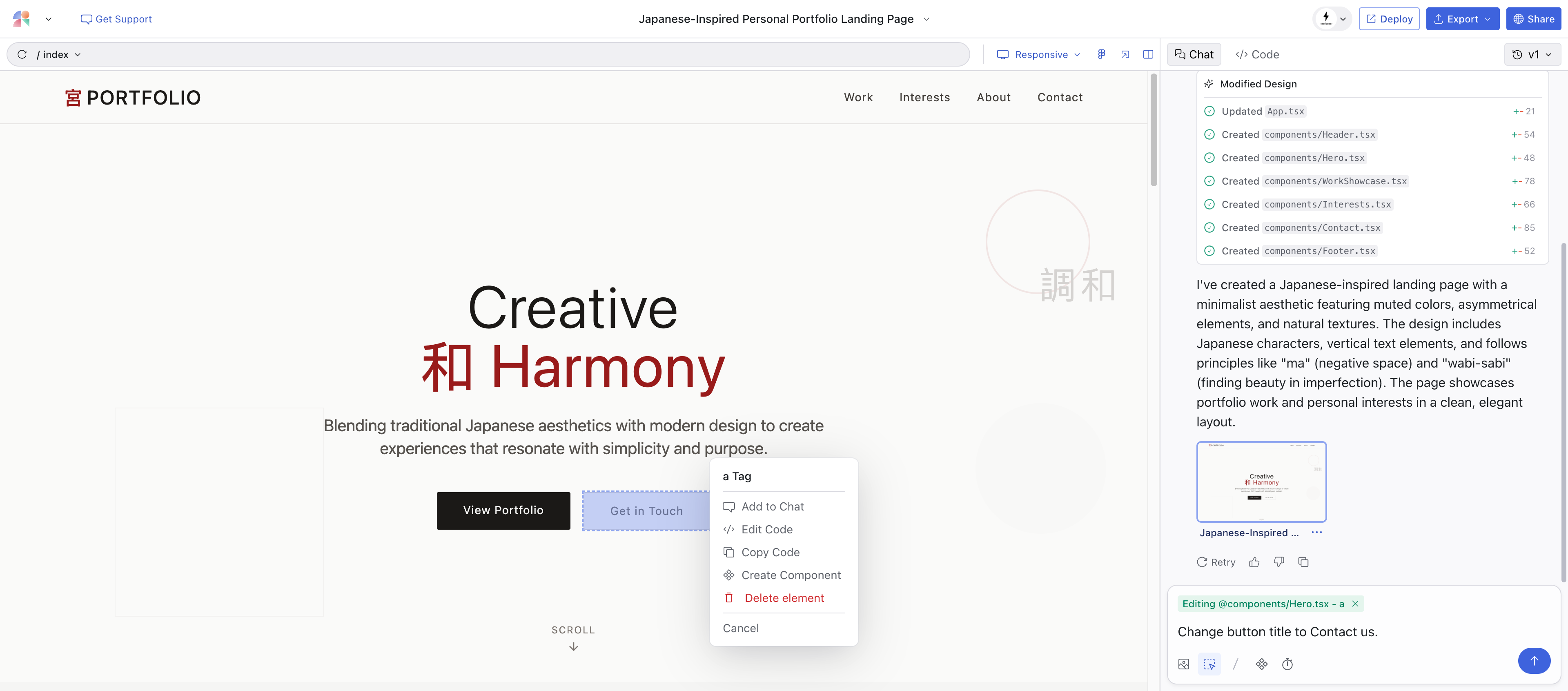The height and width of the screenshot is (691, 1568).
Task: Reload preview with the refresh icon
Action: coord(22,54)
